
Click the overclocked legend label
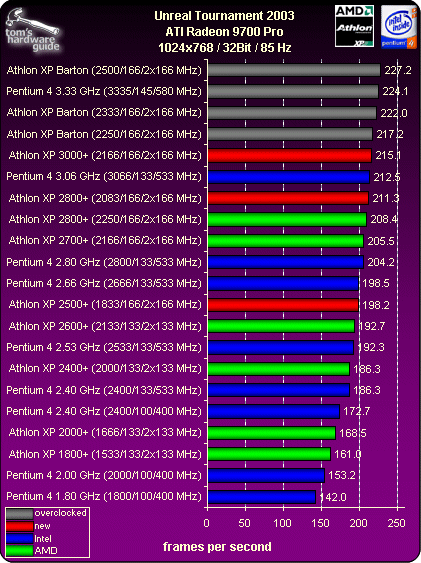60,513
